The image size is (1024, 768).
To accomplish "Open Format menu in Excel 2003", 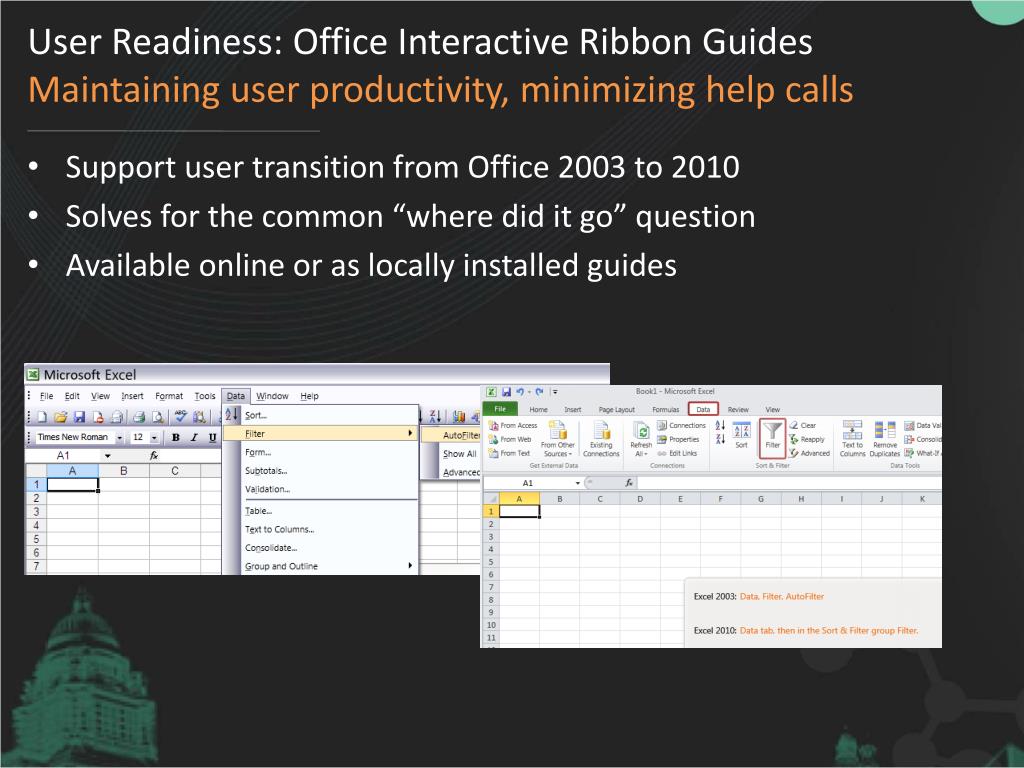I will click(169, 396).
